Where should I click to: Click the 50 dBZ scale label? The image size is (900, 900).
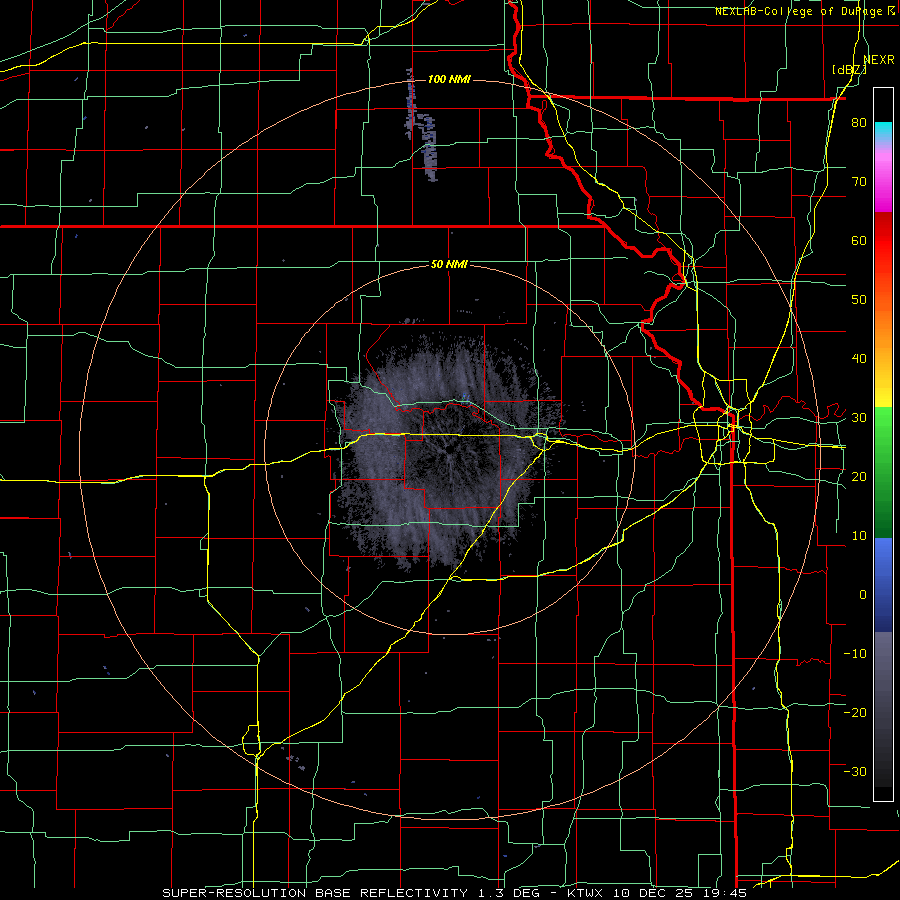(x=859, y=300)
